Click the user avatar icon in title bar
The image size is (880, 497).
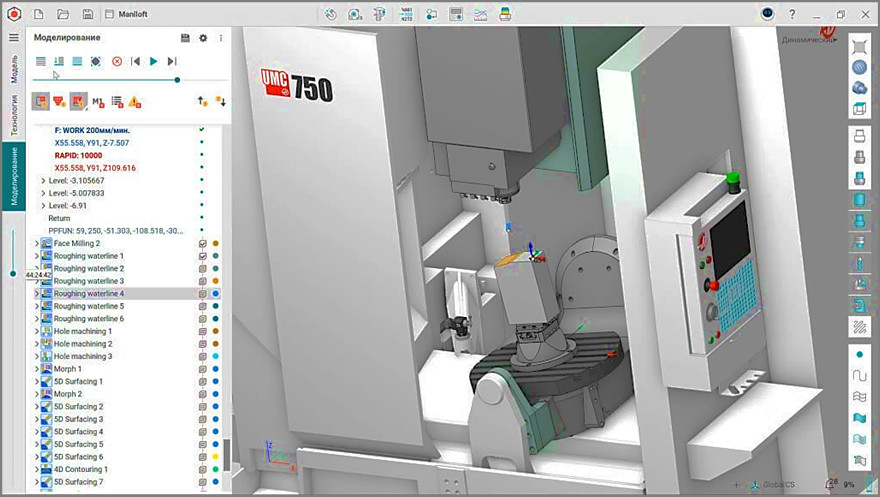pyautogui.click(x=767, y=13)
